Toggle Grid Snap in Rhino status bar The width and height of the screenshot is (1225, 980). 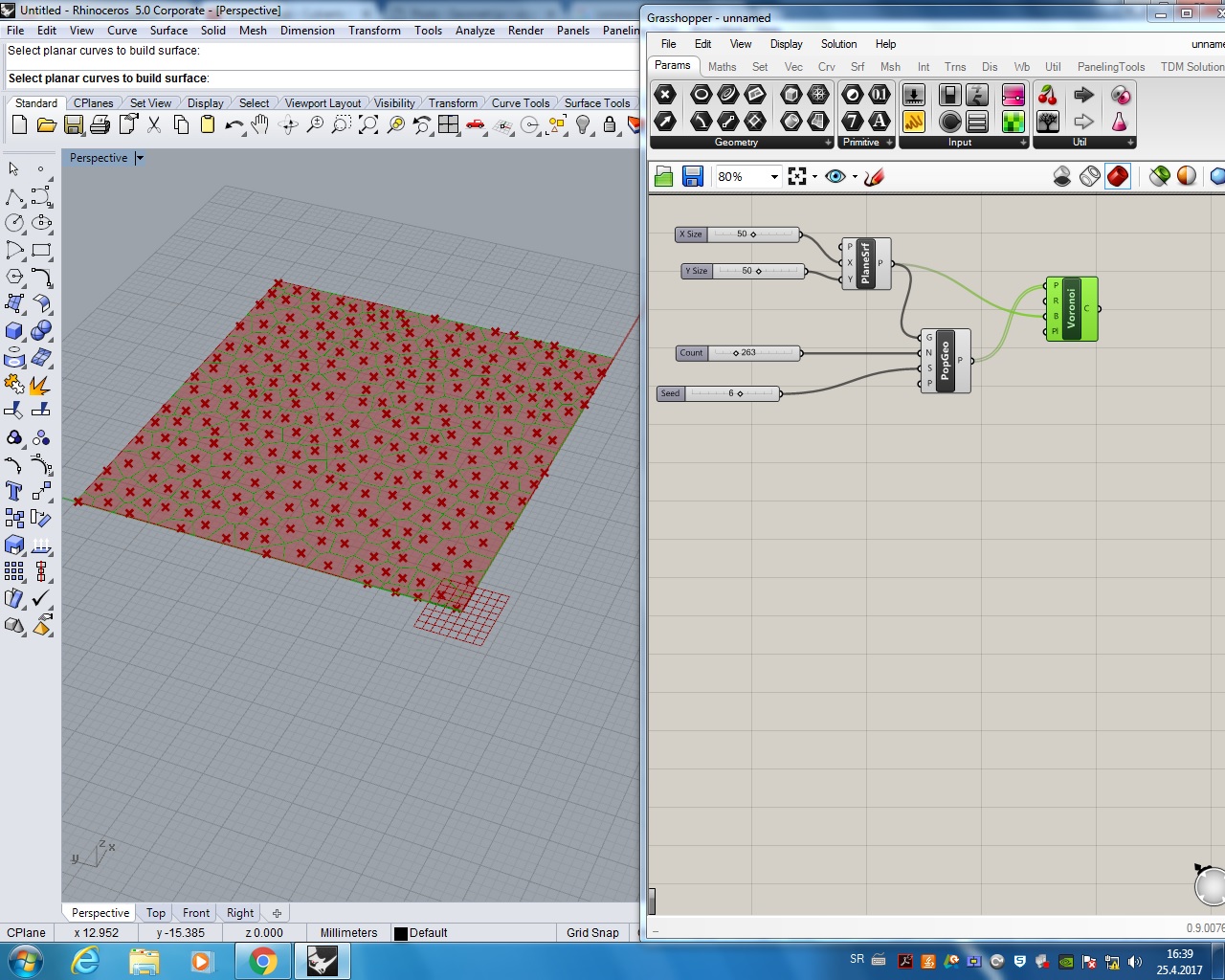click(x=592, y=933)
